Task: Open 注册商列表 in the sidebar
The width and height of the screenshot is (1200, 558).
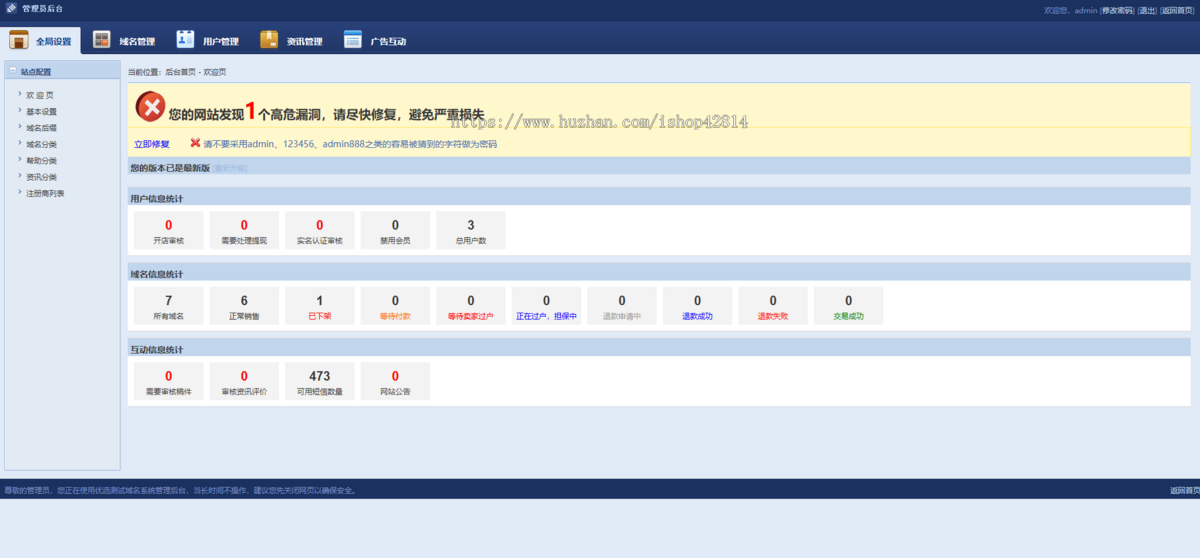Action: pos(45,193)
